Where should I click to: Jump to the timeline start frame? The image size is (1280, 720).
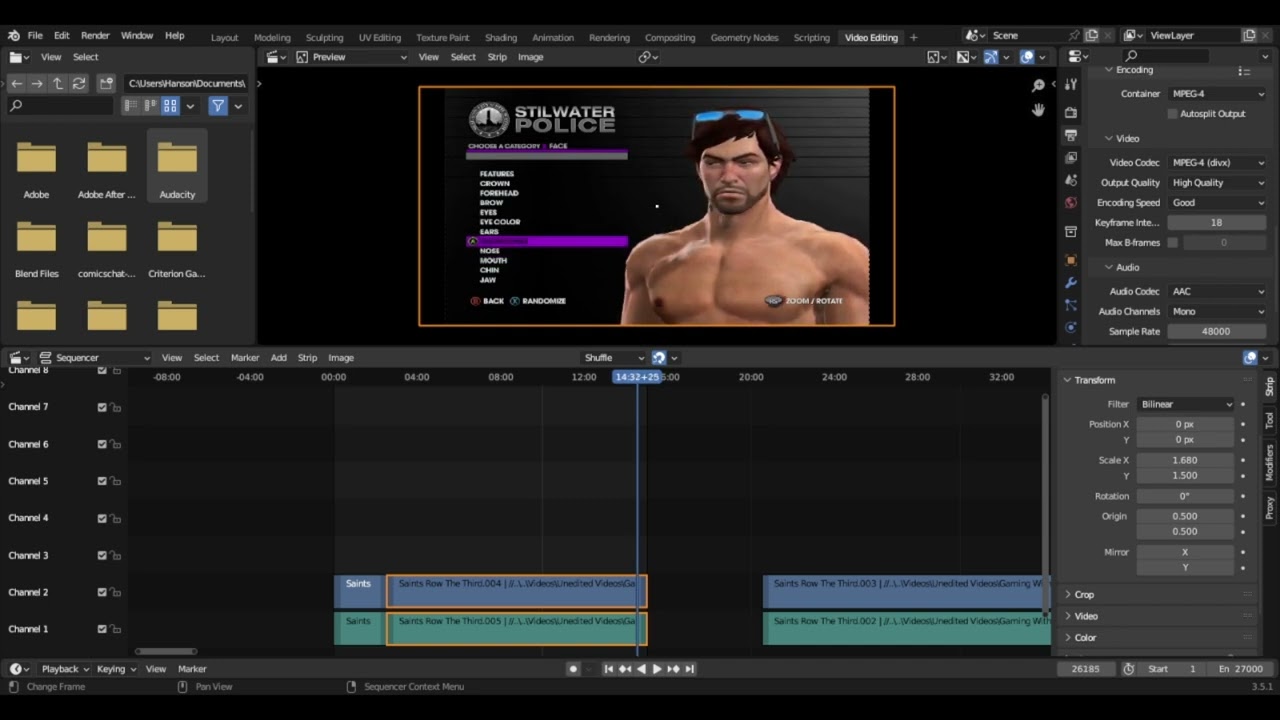point(608,669)
